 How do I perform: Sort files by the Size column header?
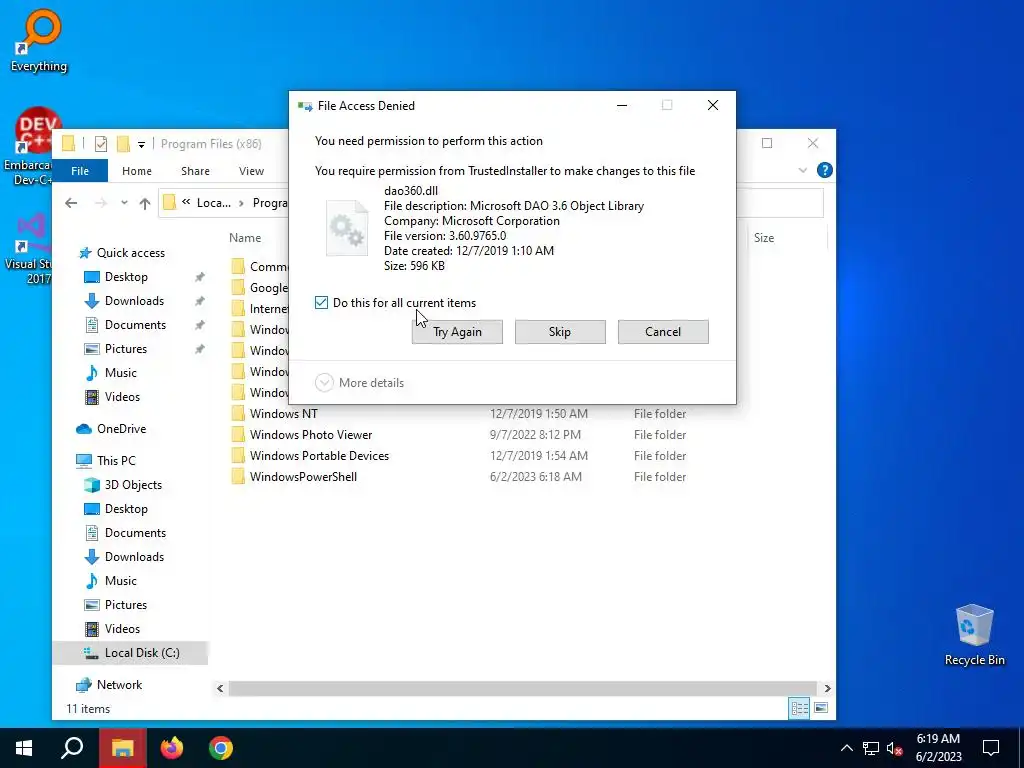coord(764,238)
